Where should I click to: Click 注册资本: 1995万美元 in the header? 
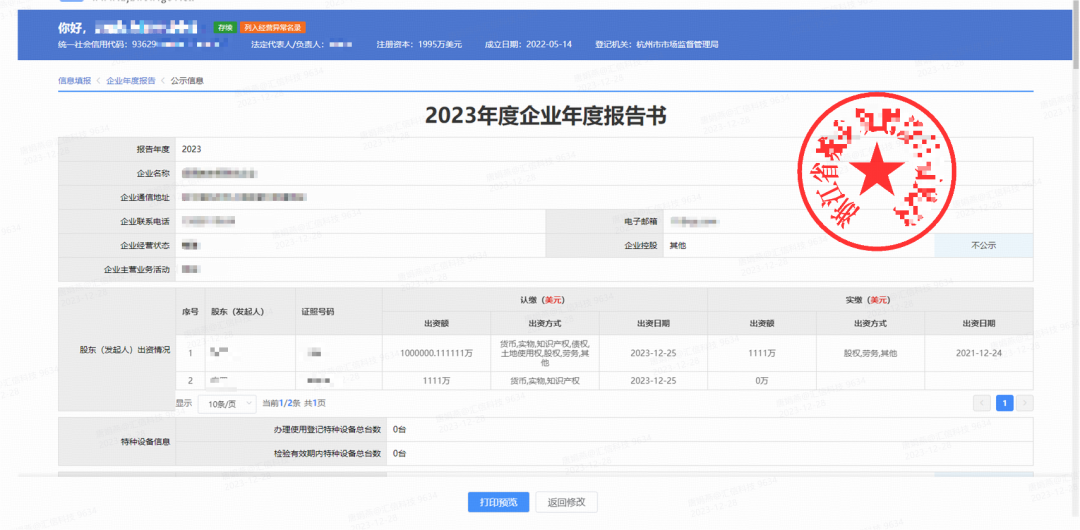click(x=419, y=44)
